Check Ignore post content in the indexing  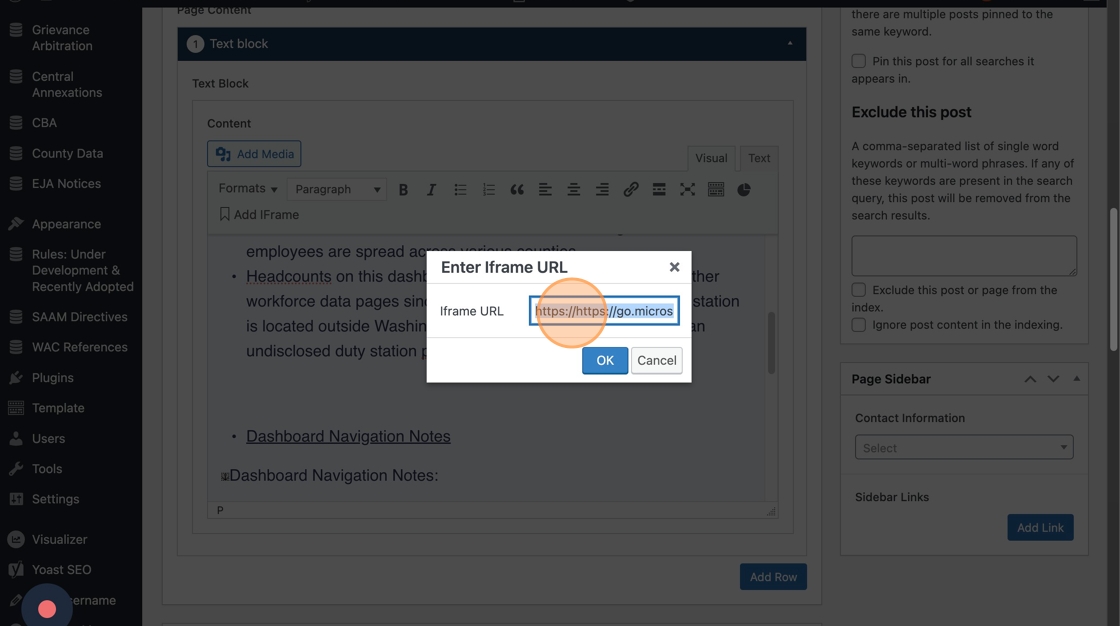pyautogui.click(x=859, y=325)
